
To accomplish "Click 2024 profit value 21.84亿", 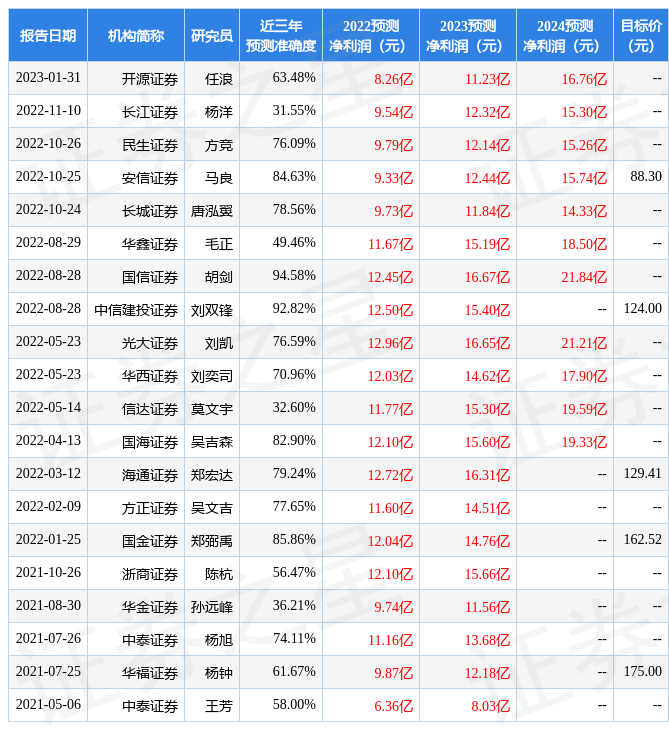I will point(584,277).
